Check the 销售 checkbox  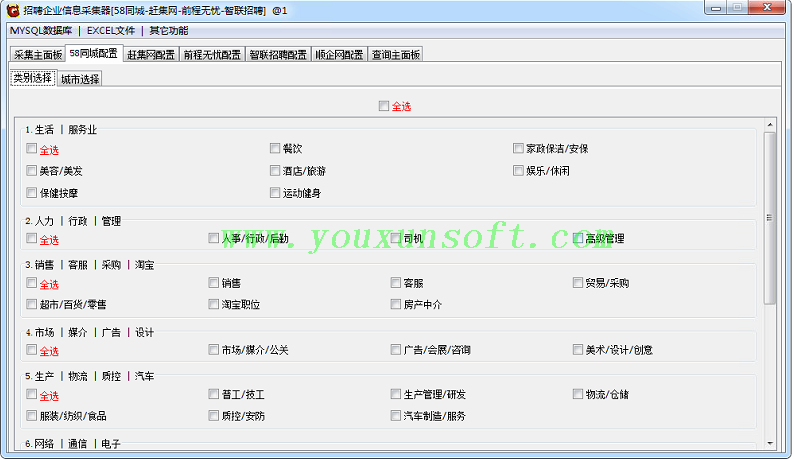click(x=214, y=283)
